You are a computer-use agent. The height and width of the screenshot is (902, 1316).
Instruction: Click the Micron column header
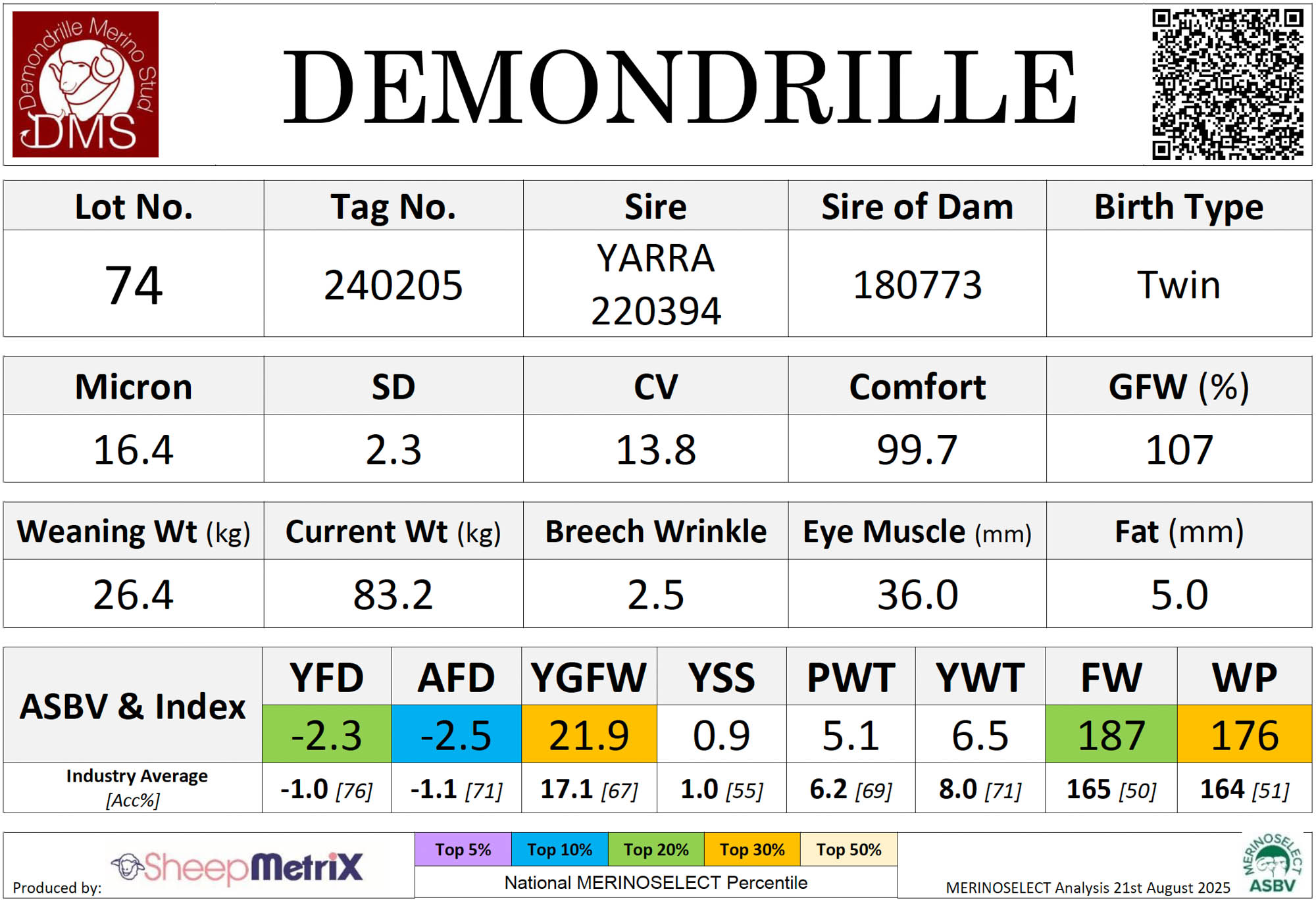[134, 386]
